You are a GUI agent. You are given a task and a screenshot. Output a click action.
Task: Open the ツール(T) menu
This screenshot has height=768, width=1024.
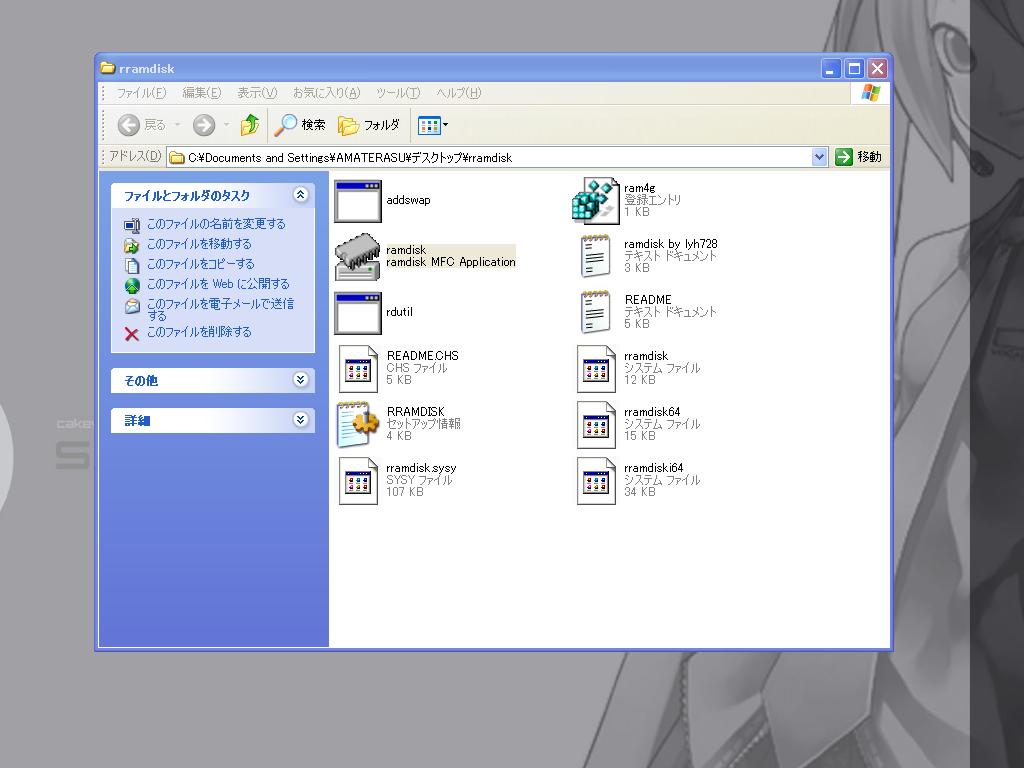coord(398,93)
